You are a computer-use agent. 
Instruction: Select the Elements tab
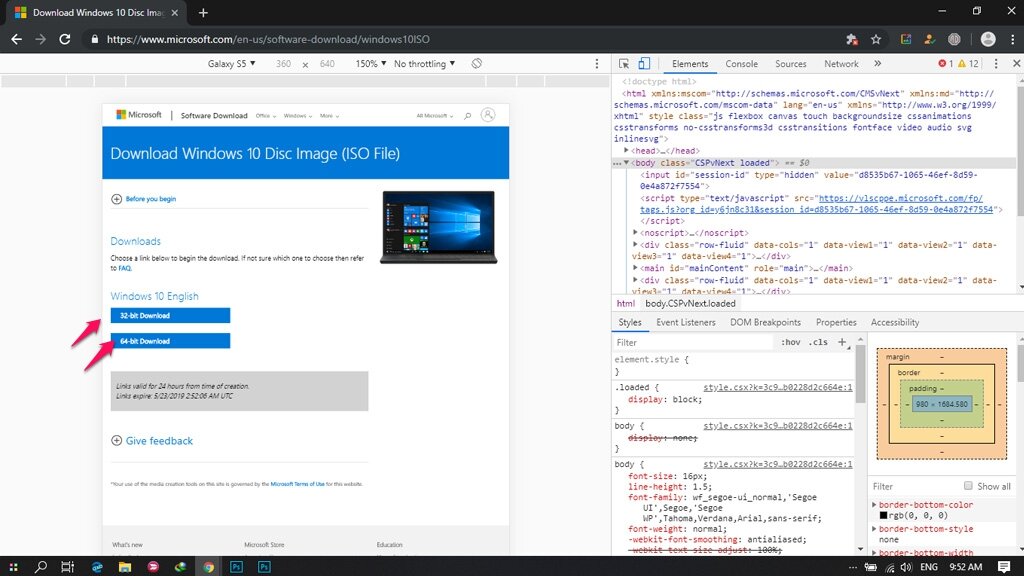[x=690, y=63]
